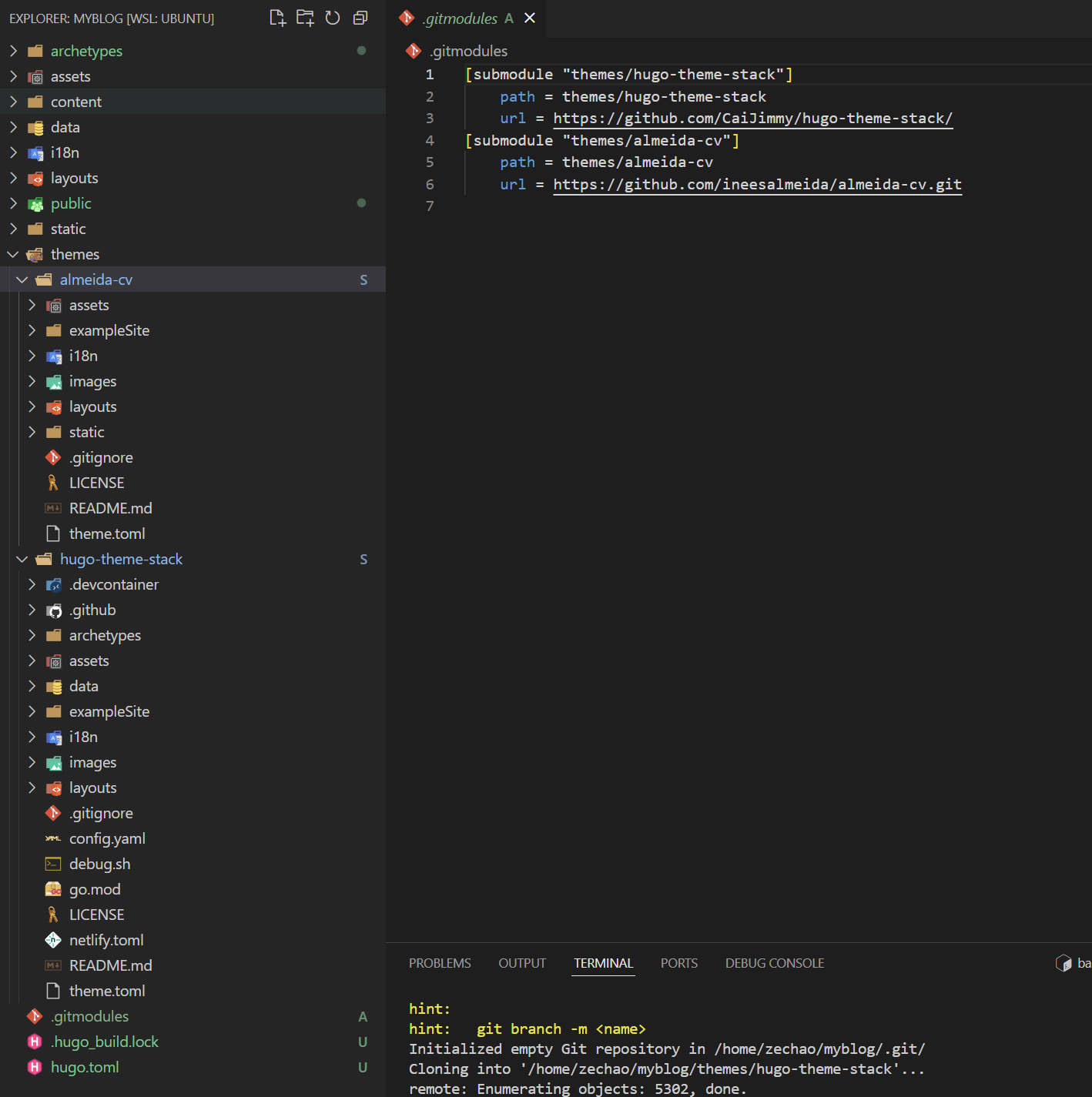
Task: Open the PORTS panel tab
Action: pyautogui.click(x=679, y=963)
